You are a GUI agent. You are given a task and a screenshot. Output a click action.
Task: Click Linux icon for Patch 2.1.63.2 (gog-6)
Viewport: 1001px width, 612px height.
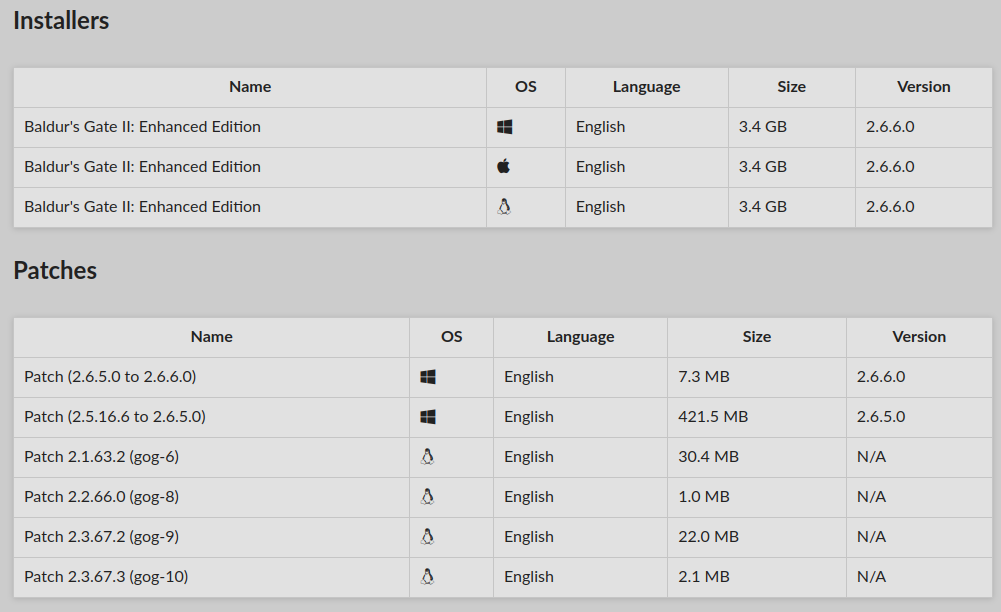coord(427,457)
